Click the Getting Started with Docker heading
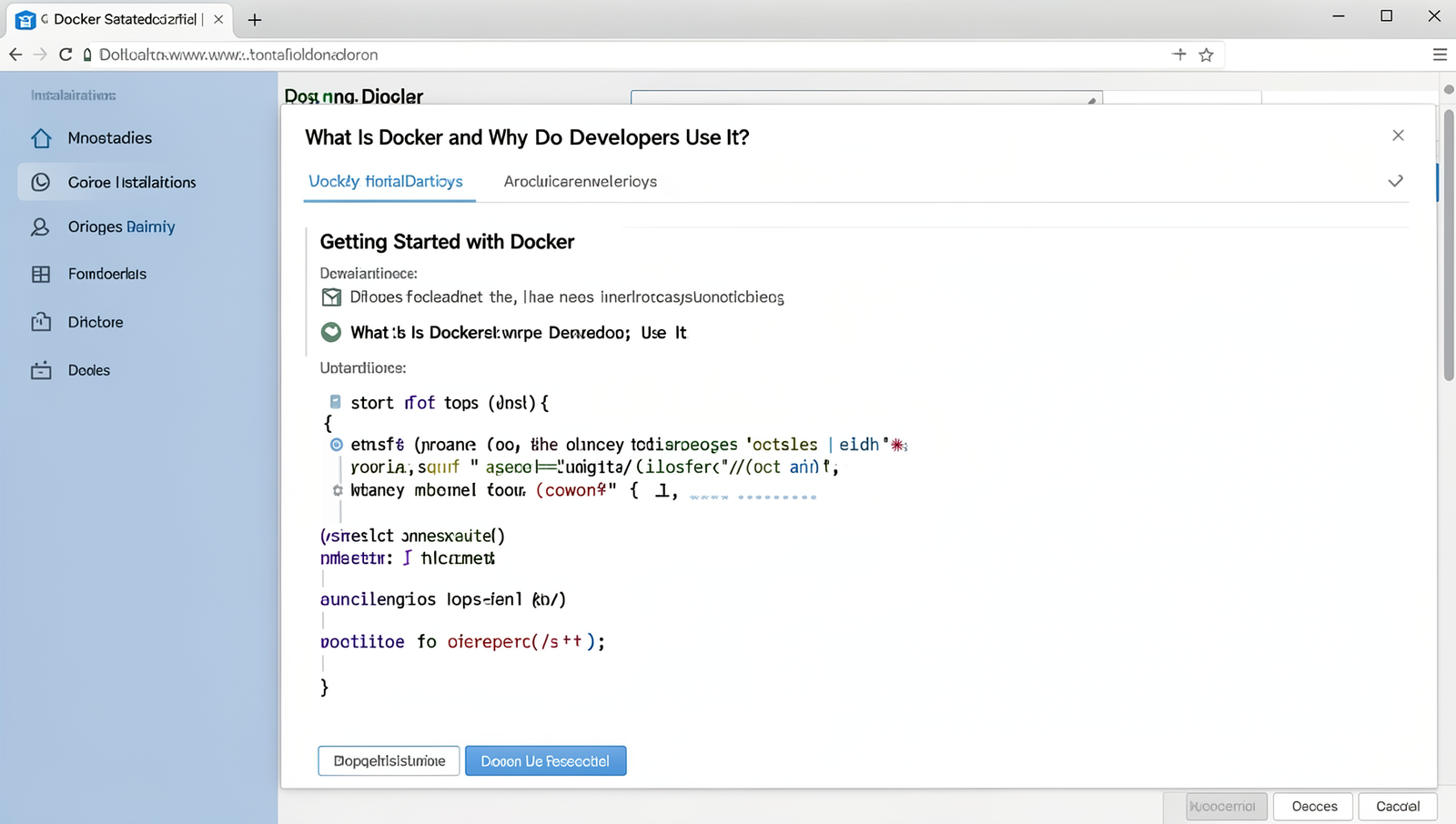 (447, 242)
